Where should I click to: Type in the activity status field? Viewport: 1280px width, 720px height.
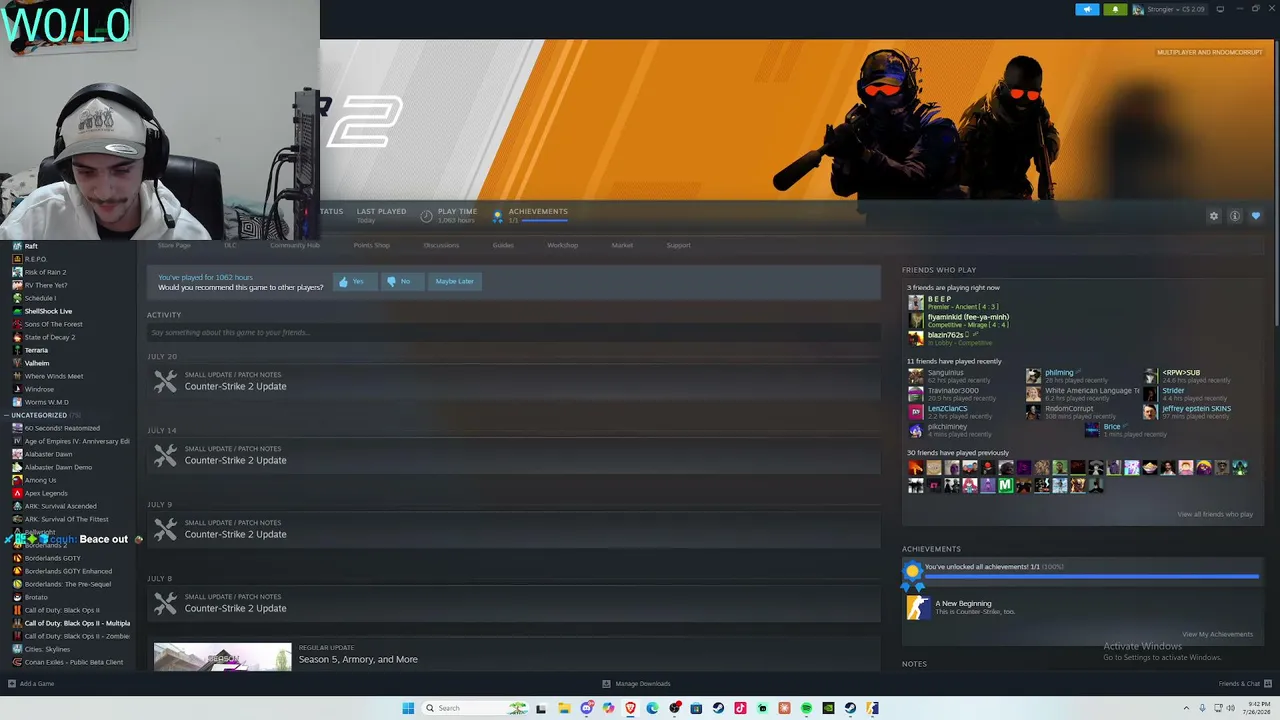coord(514,332)
